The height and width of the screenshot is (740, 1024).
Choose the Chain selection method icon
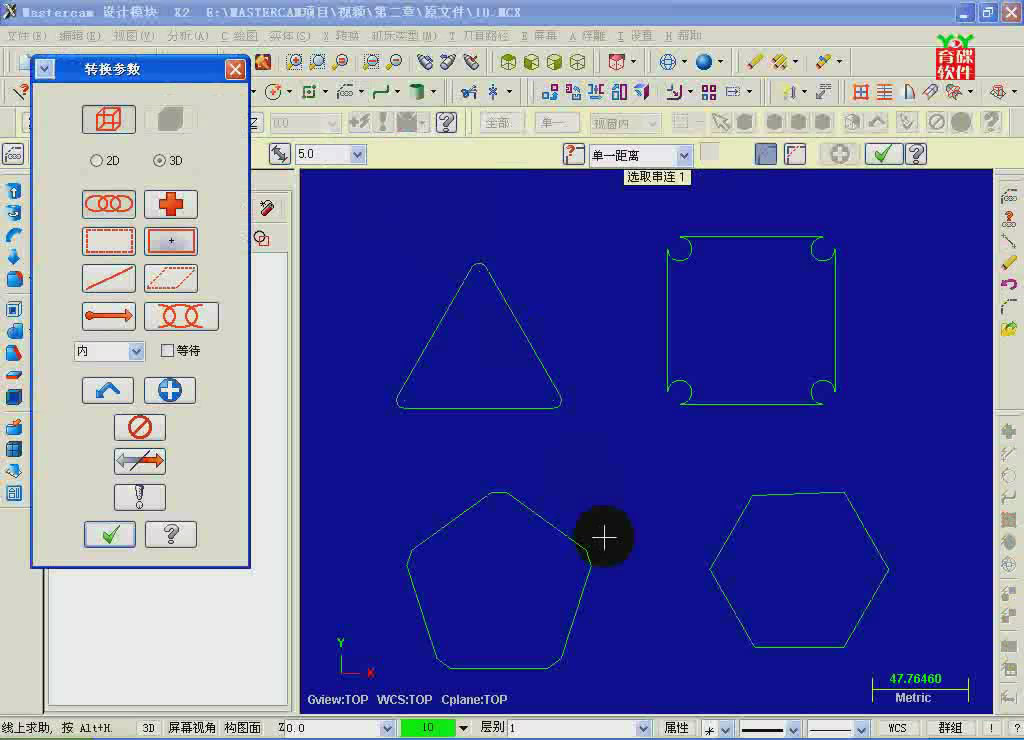[108, 204]
